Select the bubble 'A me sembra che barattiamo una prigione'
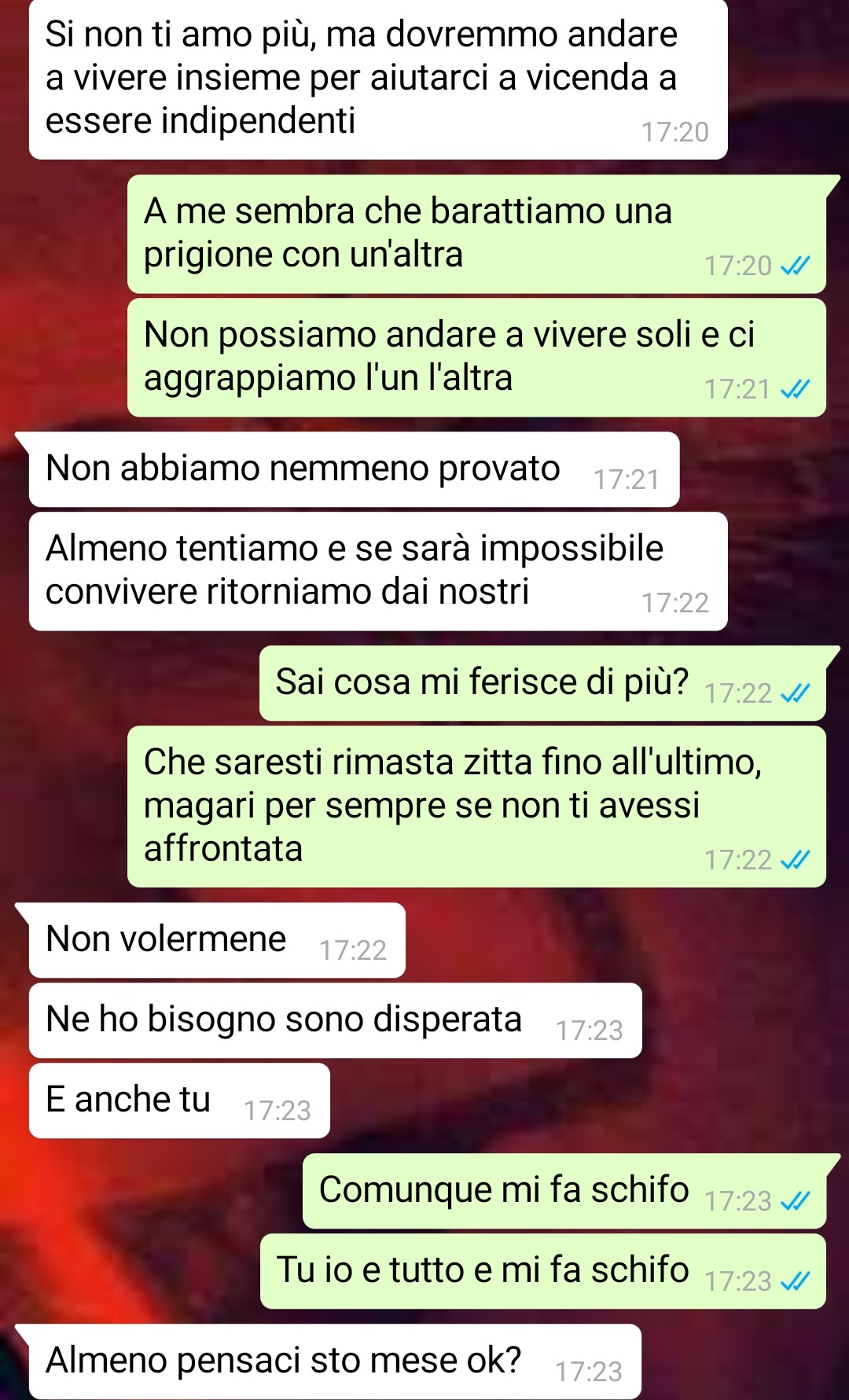Viewport: 849px width, 1400px height. (476, 234)
